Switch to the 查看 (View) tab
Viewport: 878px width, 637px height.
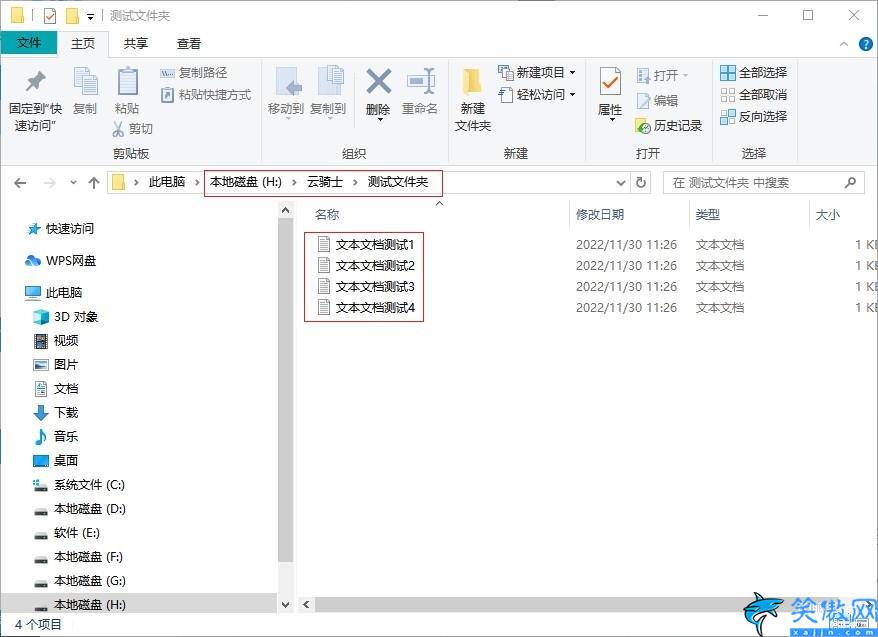point(189,43)
